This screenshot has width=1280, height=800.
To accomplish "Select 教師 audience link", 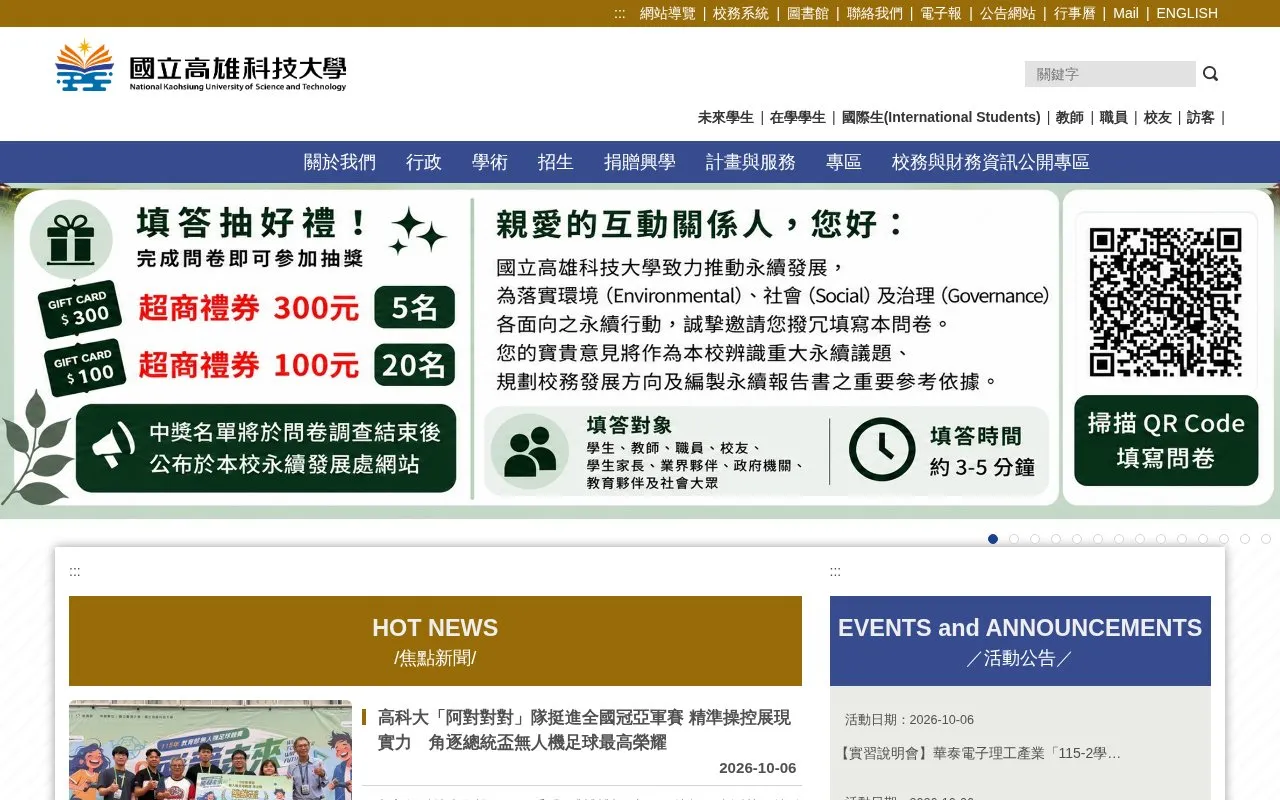I will coord(1070,117).
